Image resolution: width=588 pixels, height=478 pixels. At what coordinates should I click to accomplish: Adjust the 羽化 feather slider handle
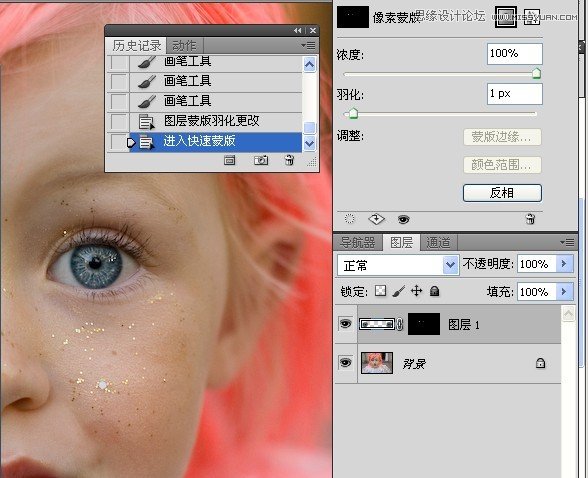[x=353, y=114]
